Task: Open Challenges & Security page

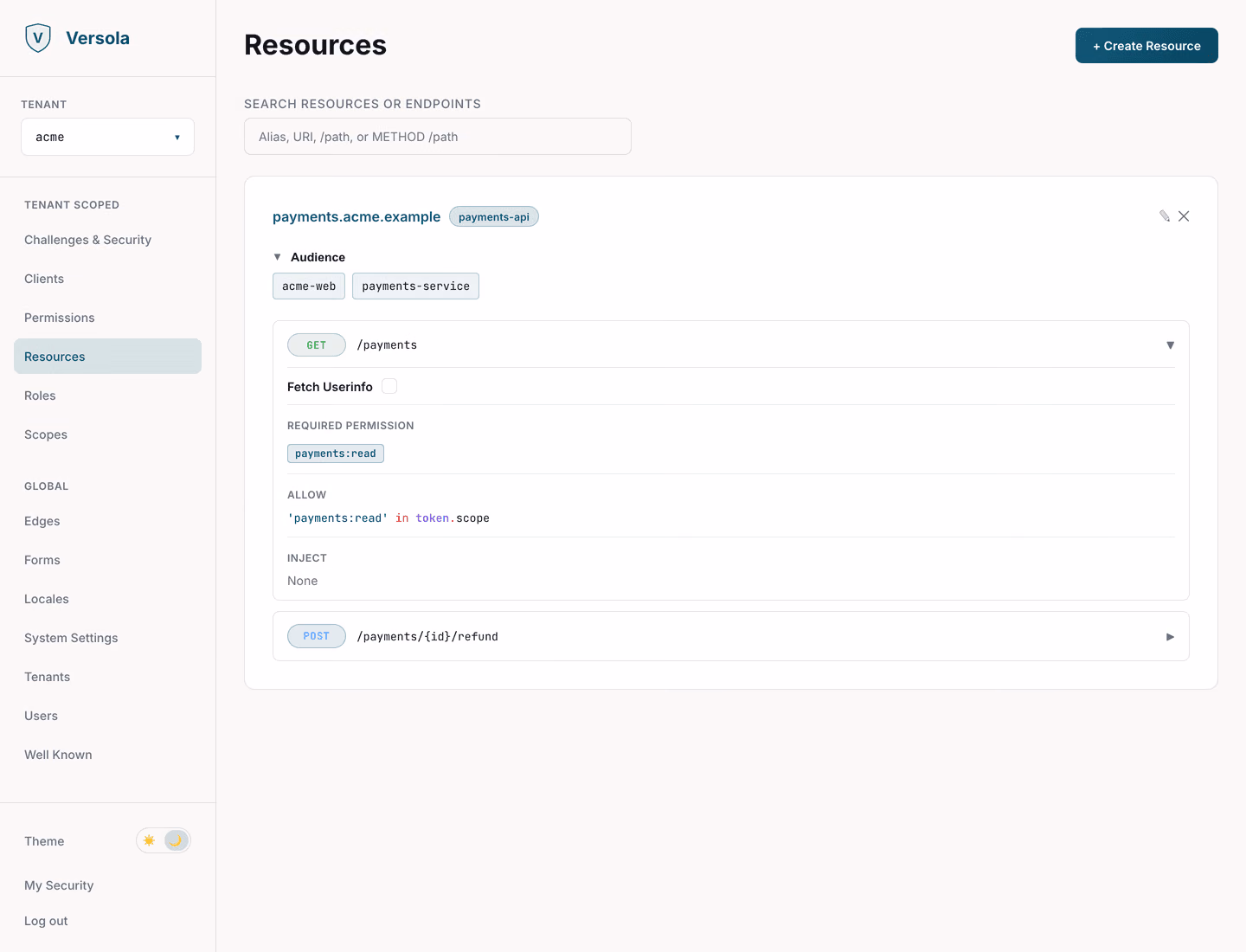Action: click(87, 240)
